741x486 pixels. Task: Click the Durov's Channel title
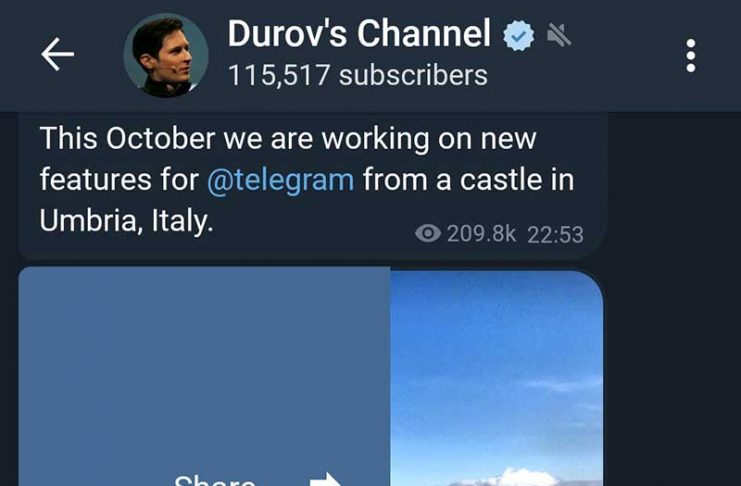(x=359, y=34)
